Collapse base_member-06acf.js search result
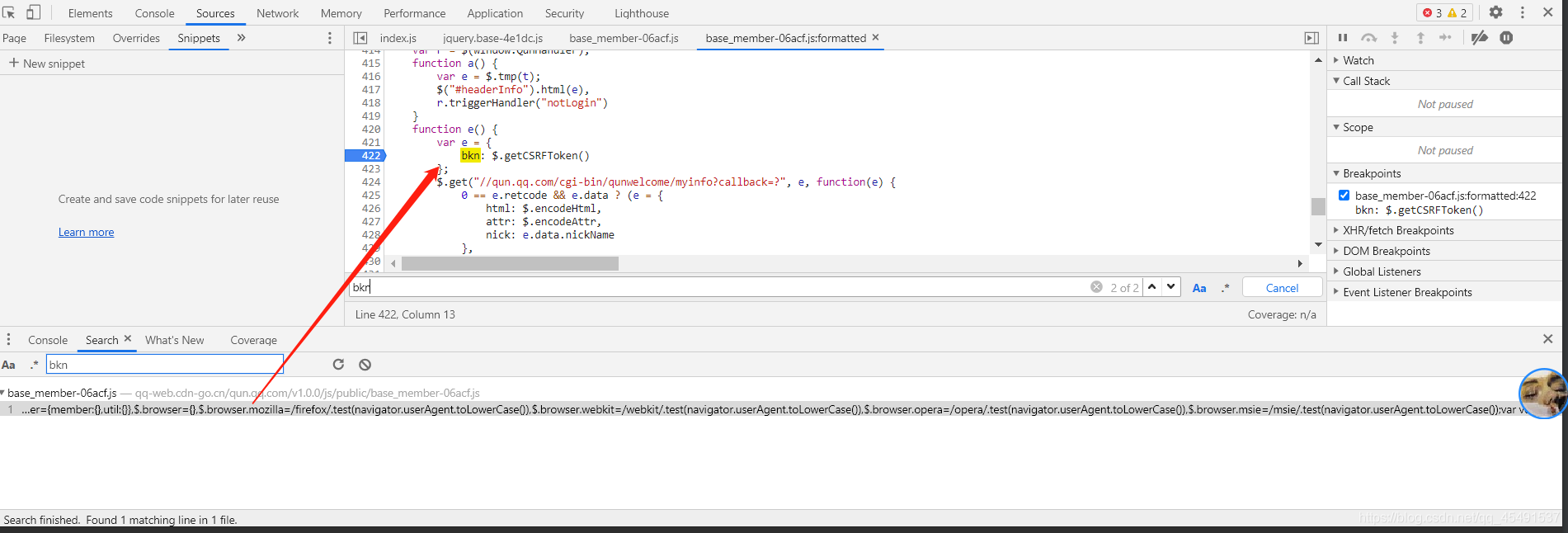 point(2,393)
